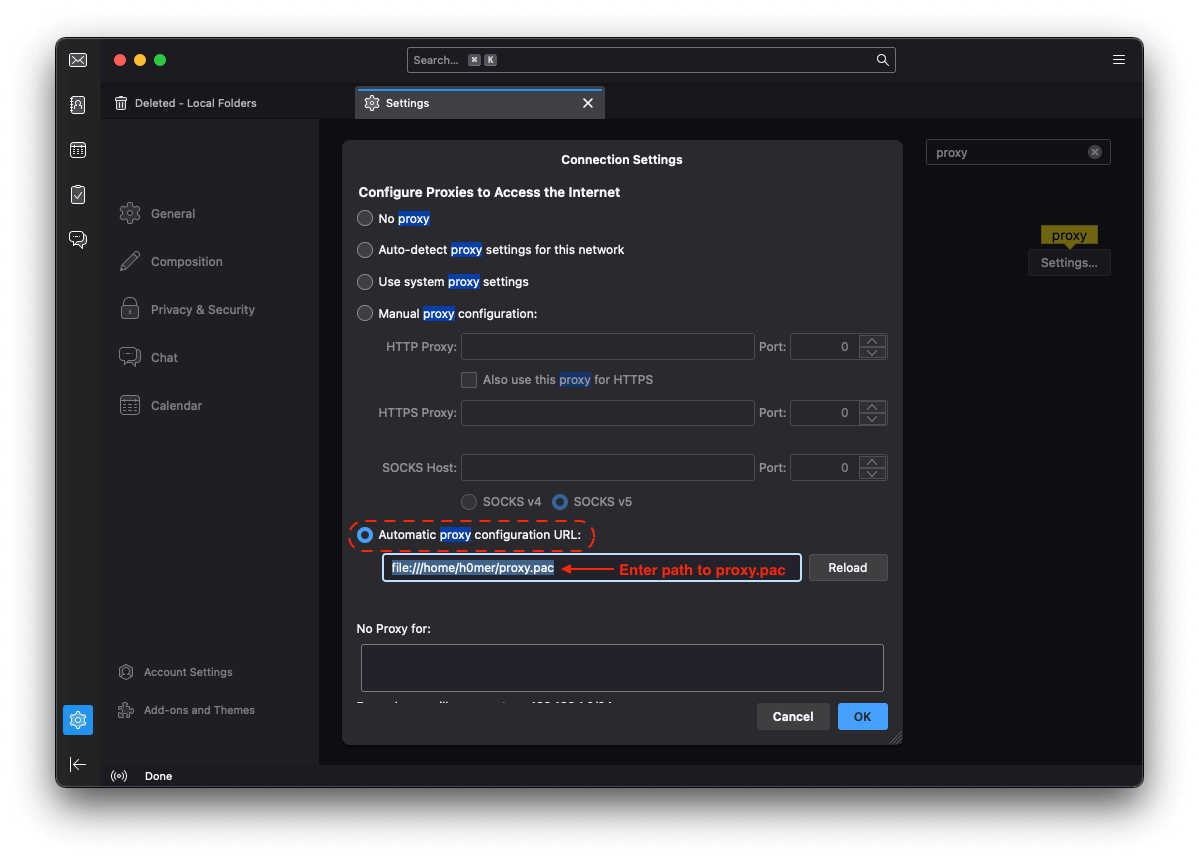Open the Calendar space in sidebar

[x=78, y=150]
